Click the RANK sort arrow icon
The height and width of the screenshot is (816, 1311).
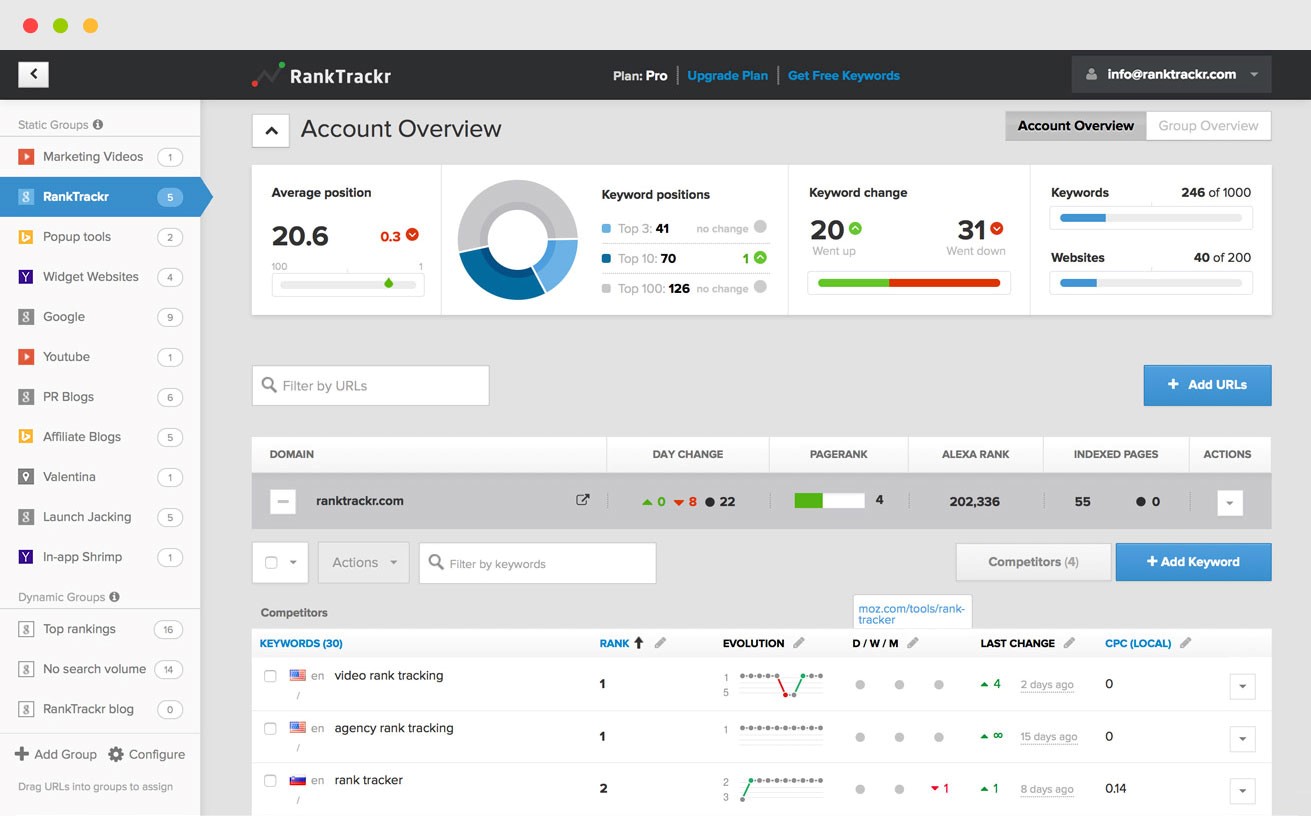coord(639,643)
